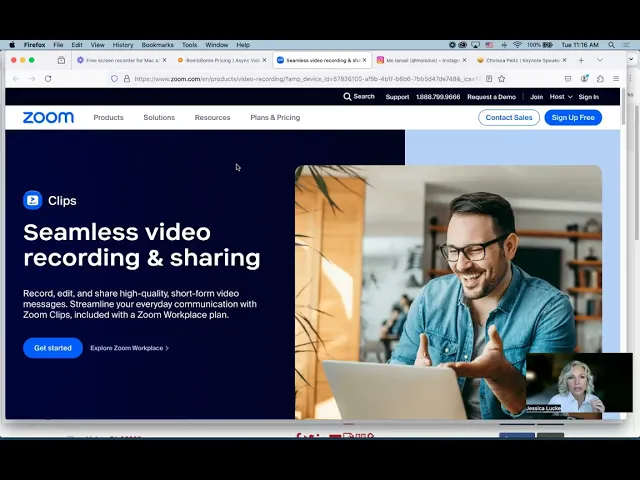Go forward to next page
640x480 pixels.
click(32, 79)
